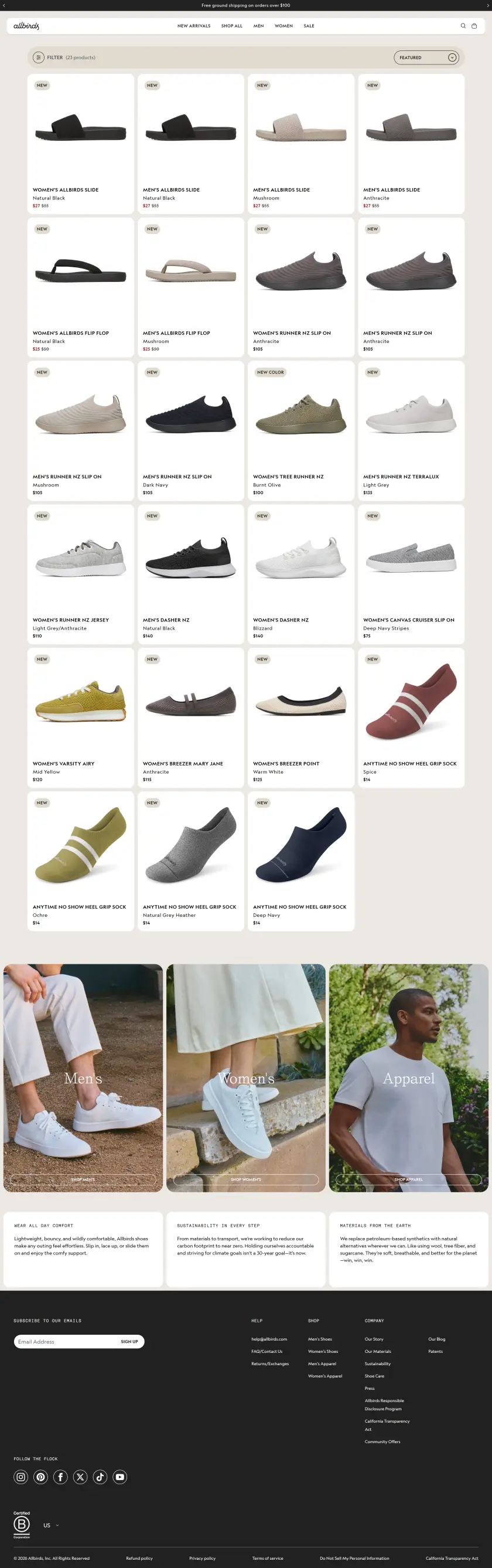The height and width of the screenshot is (1568, 492).
Task: Open the Women's Apparel footer link
Action: pyautogui.click(x=324, y=1376)
